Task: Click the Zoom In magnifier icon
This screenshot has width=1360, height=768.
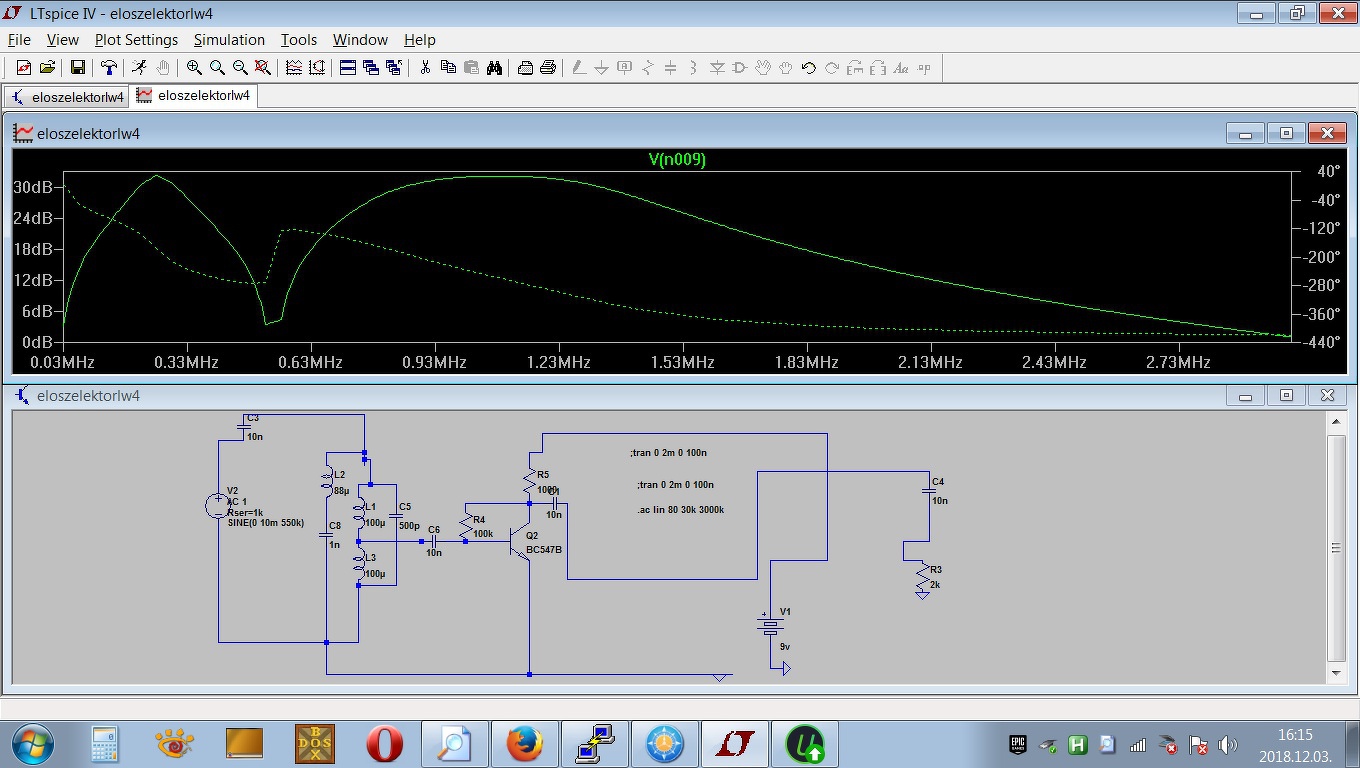Action: coord(194,68)
